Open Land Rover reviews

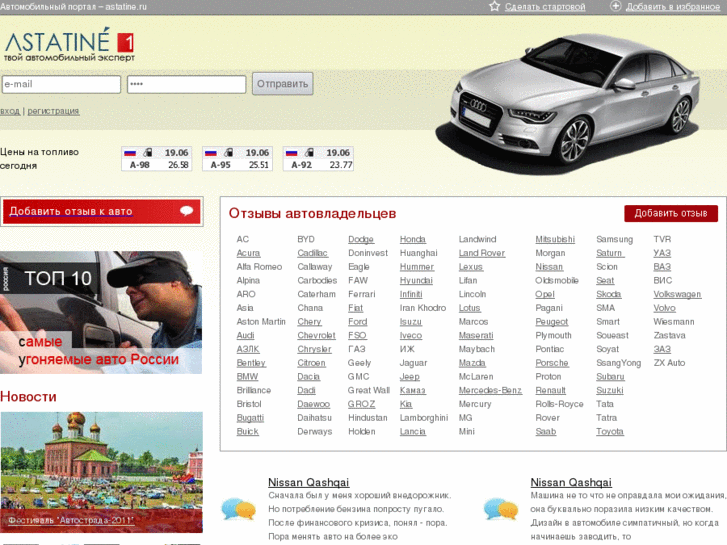(x=482, y=253)
